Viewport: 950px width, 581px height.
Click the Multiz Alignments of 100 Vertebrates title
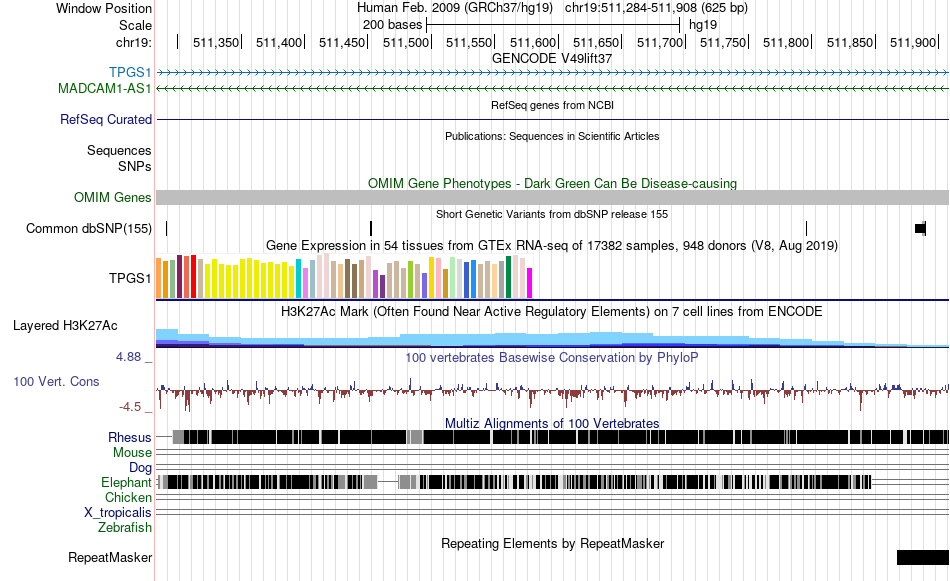click(552, 423)
